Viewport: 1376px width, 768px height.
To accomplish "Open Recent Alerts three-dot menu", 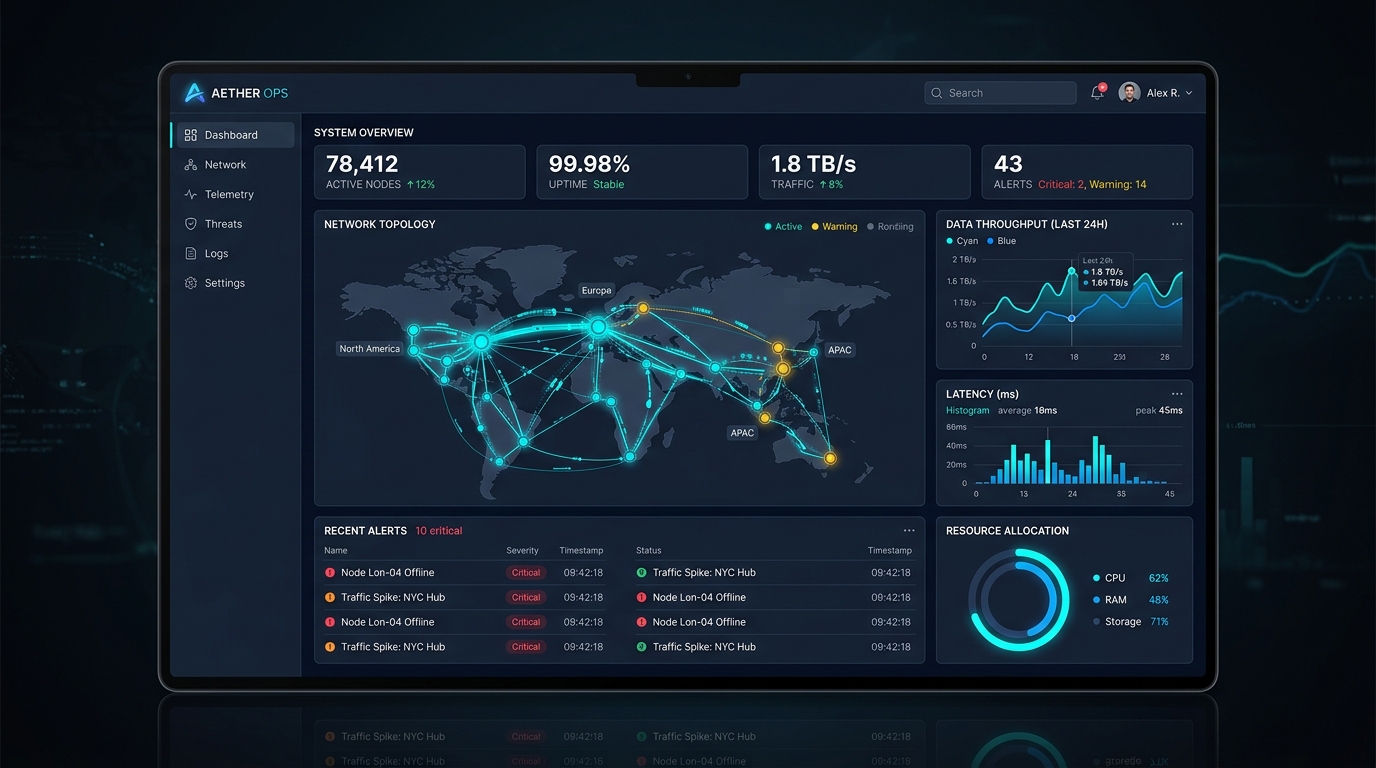I will [x=909, y=531].
